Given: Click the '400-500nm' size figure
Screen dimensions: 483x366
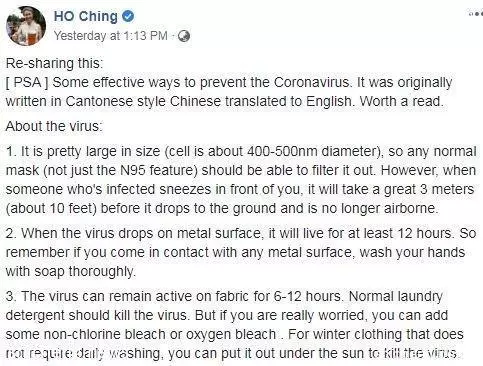Looking at the screenshot, I should 282,152.
